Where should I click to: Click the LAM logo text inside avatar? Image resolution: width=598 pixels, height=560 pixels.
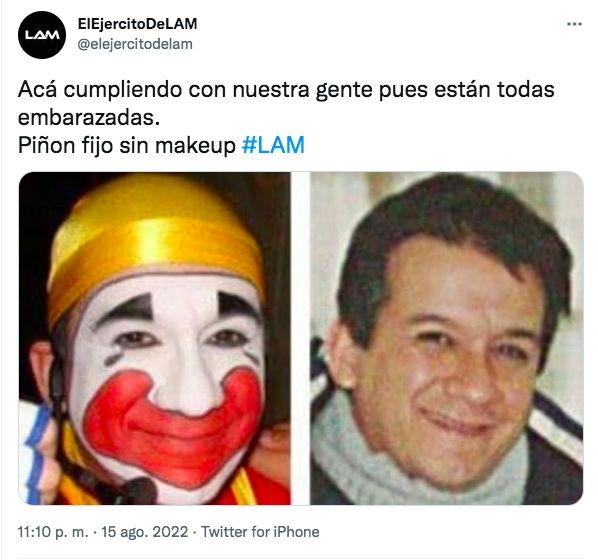pyautogui.click(x=42, y=35)
